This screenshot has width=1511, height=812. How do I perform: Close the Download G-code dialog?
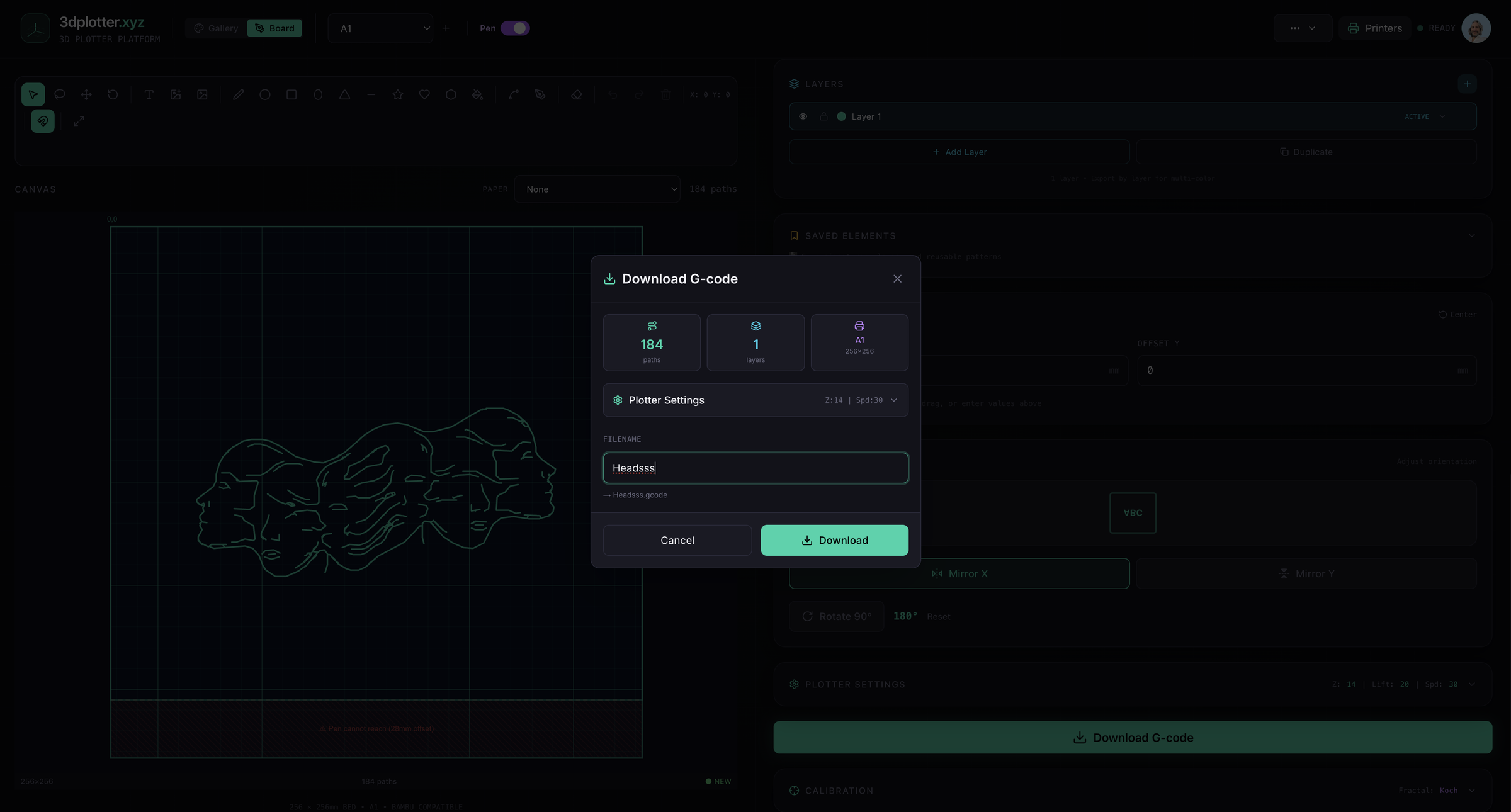[x=897, y=279]
